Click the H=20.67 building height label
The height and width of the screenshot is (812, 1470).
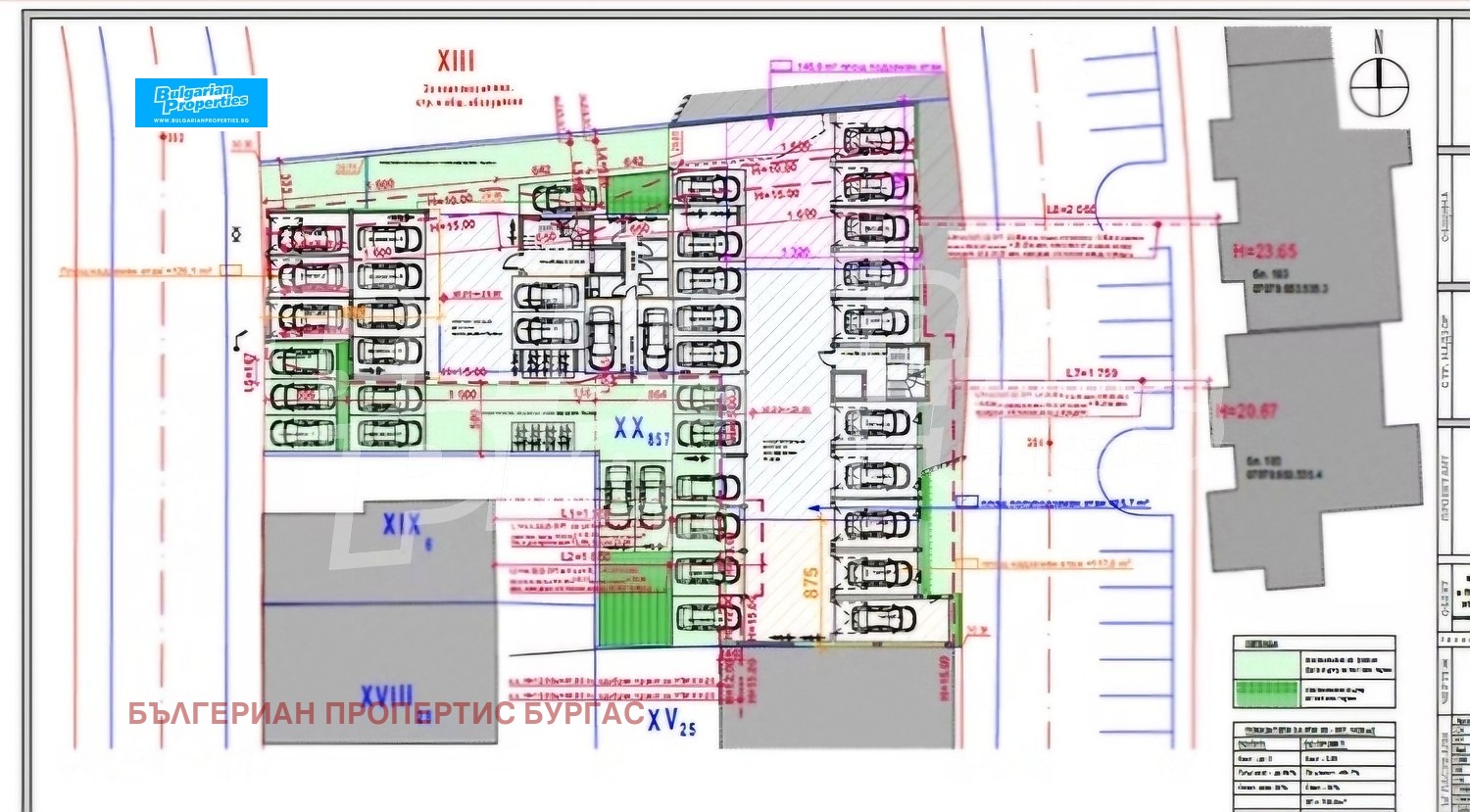(1246, 410)
